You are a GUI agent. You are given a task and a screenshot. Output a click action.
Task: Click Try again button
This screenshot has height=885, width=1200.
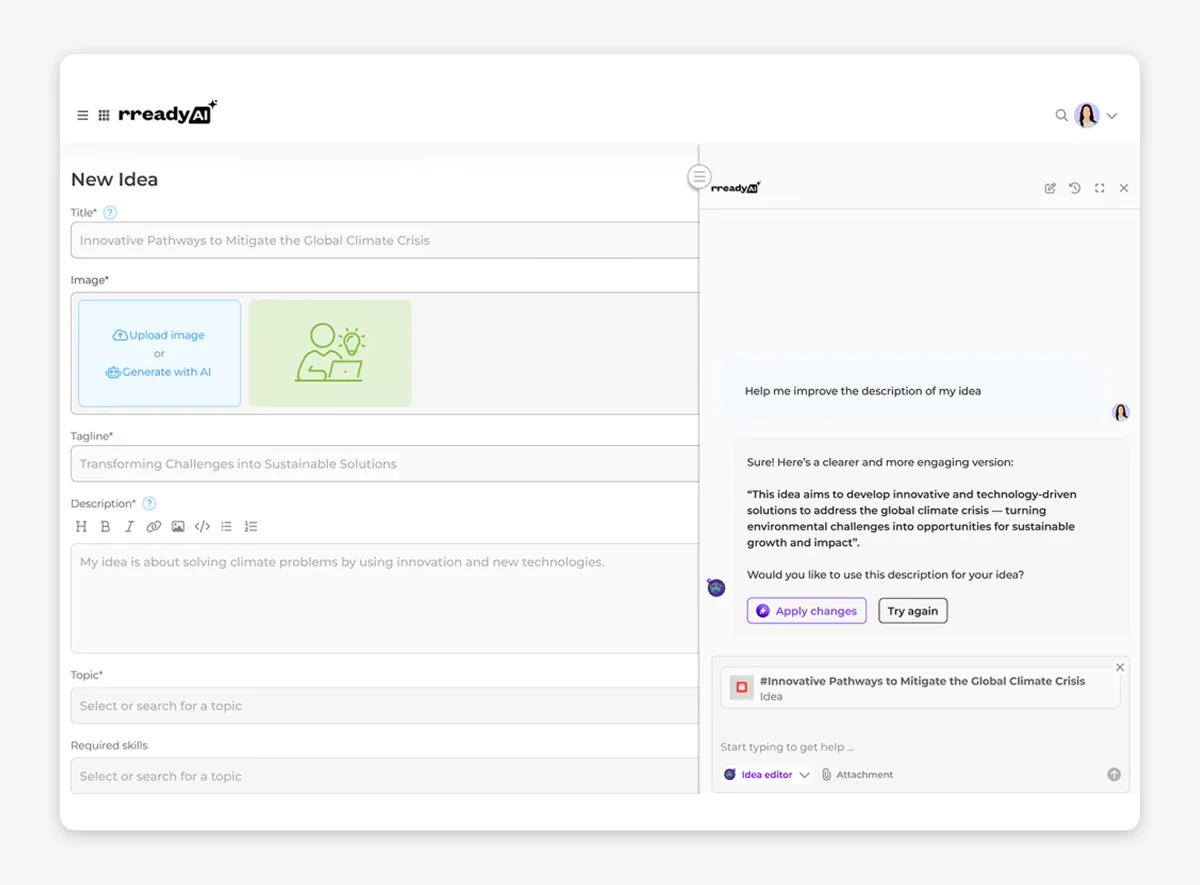913,611
